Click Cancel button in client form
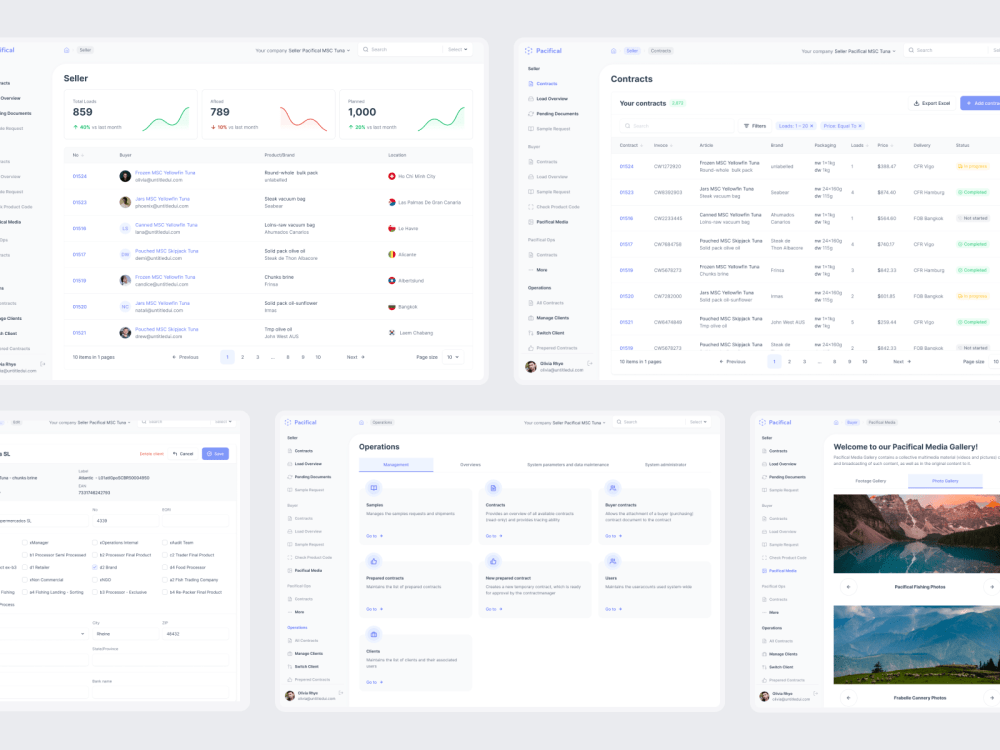Image resolution: width=1000 pixels, height=750 pixels. click(x=183, y=454)
